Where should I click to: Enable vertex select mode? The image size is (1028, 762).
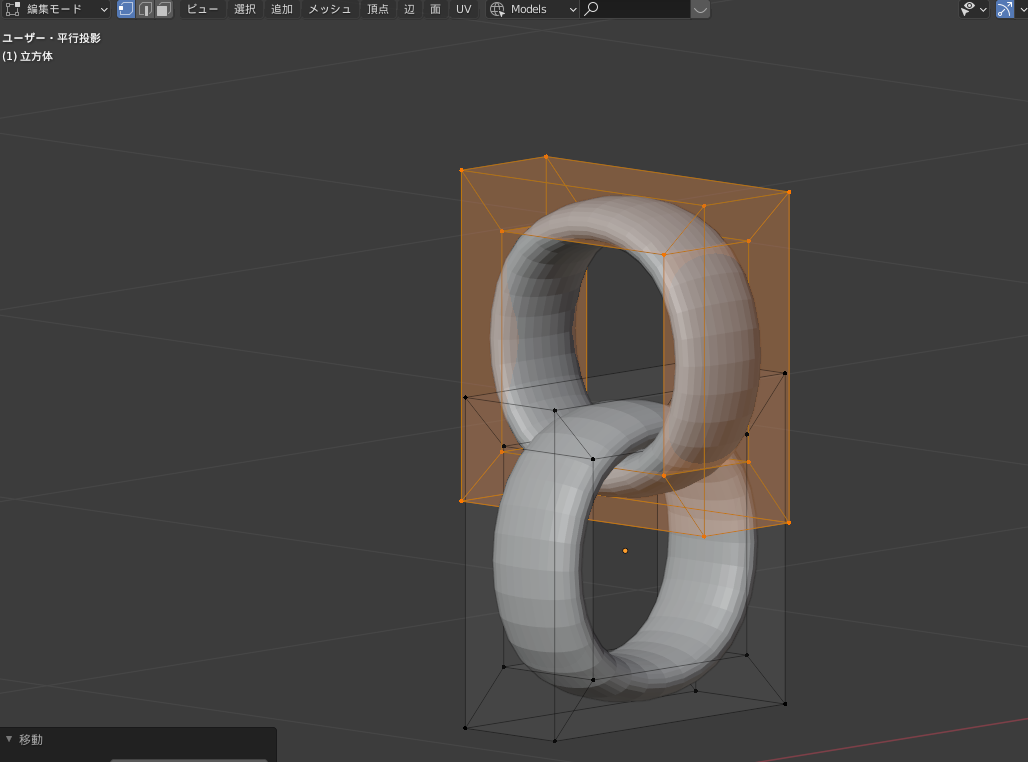[x=126, y=9]
